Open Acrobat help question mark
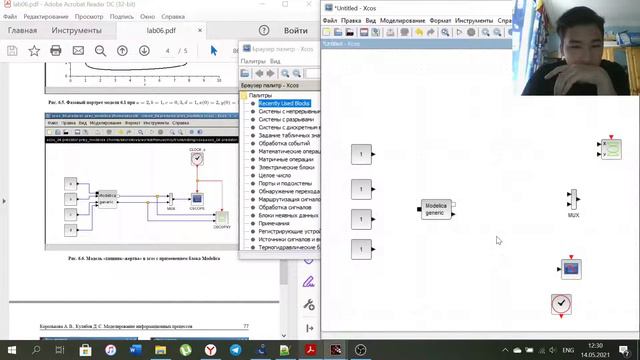Screen dimensions: 640x360 click(x=264, y=30)
